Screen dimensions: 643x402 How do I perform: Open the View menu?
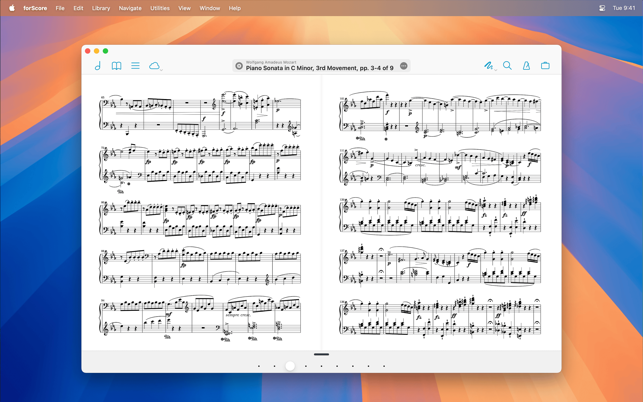185,8
